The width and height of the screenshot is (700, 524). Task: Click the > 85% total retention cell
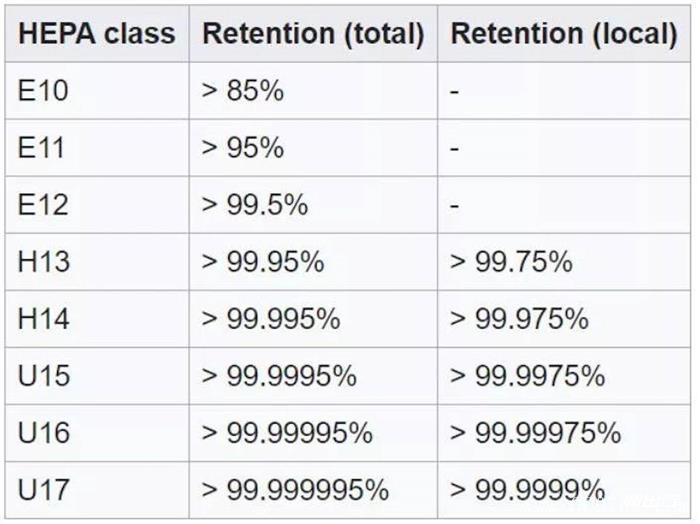[242, 91]
